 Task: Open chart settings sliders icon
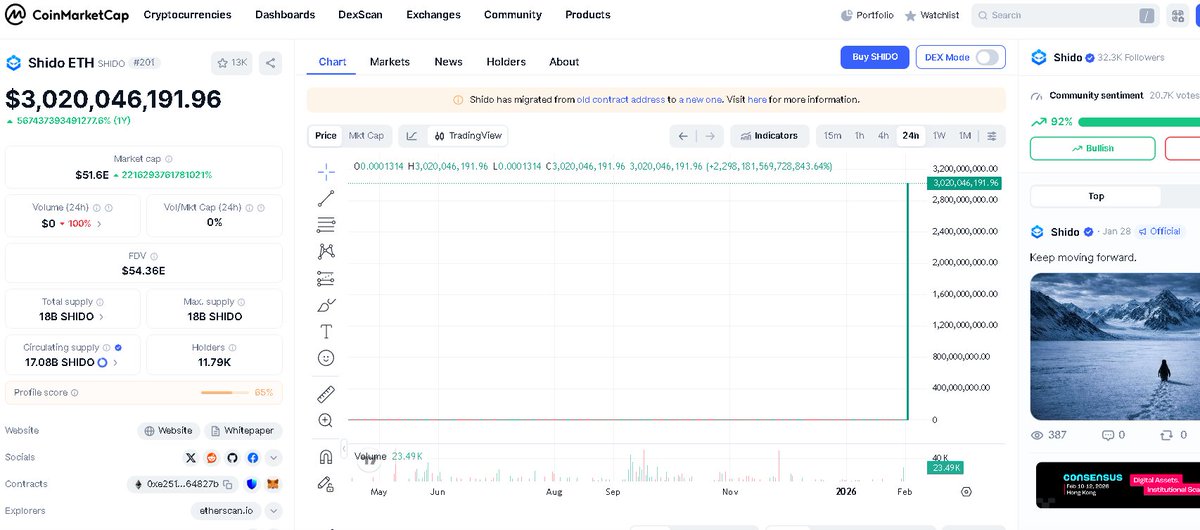992,136
